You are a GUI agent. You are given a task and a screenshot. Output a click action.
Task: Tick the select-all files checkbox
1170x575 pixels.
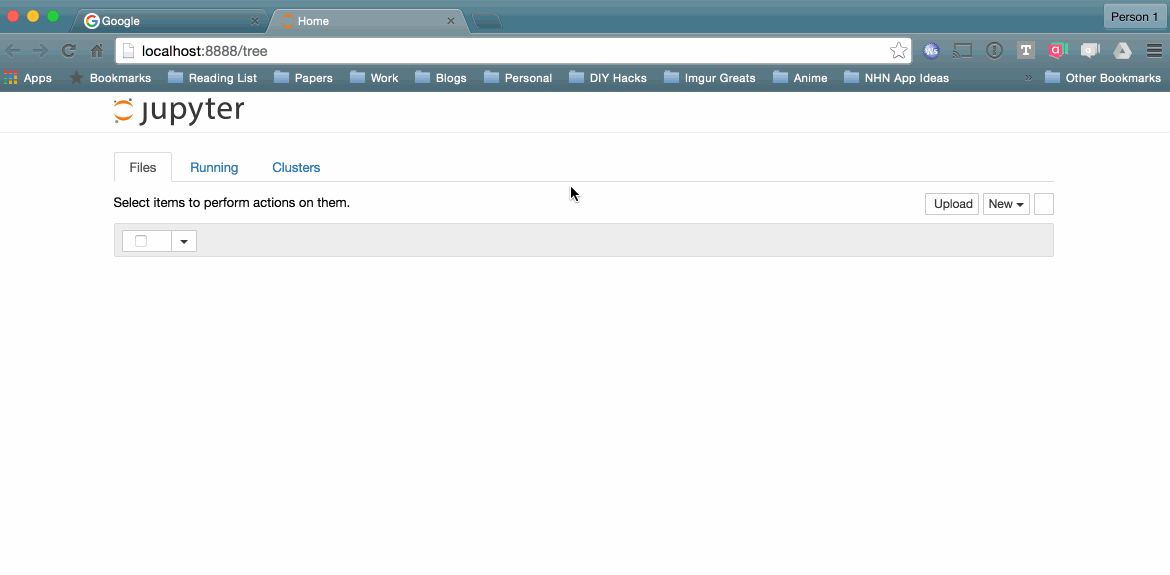tap(141, 241)
